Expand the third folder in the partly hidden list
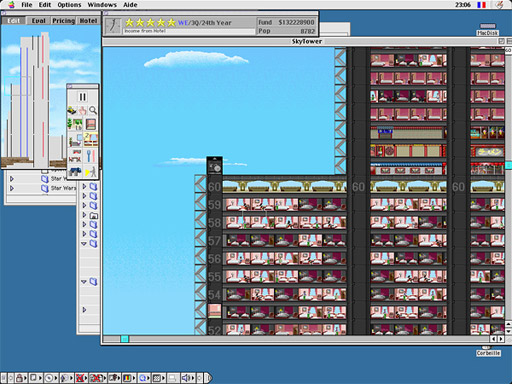Image resolution: width=512 pixels, height=384 pixels. pos(84,205)
